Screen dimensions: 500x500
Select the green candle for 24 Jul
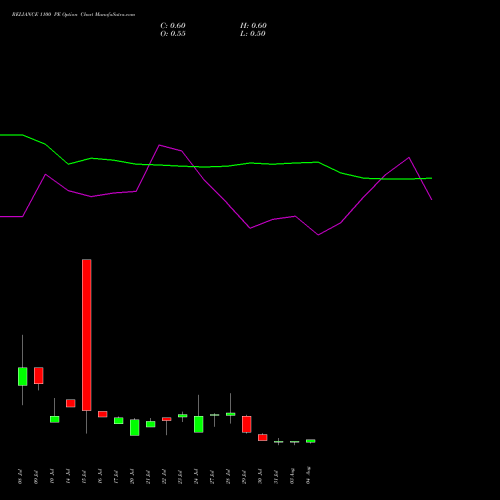pyautogui.click(x=199, y=424)
